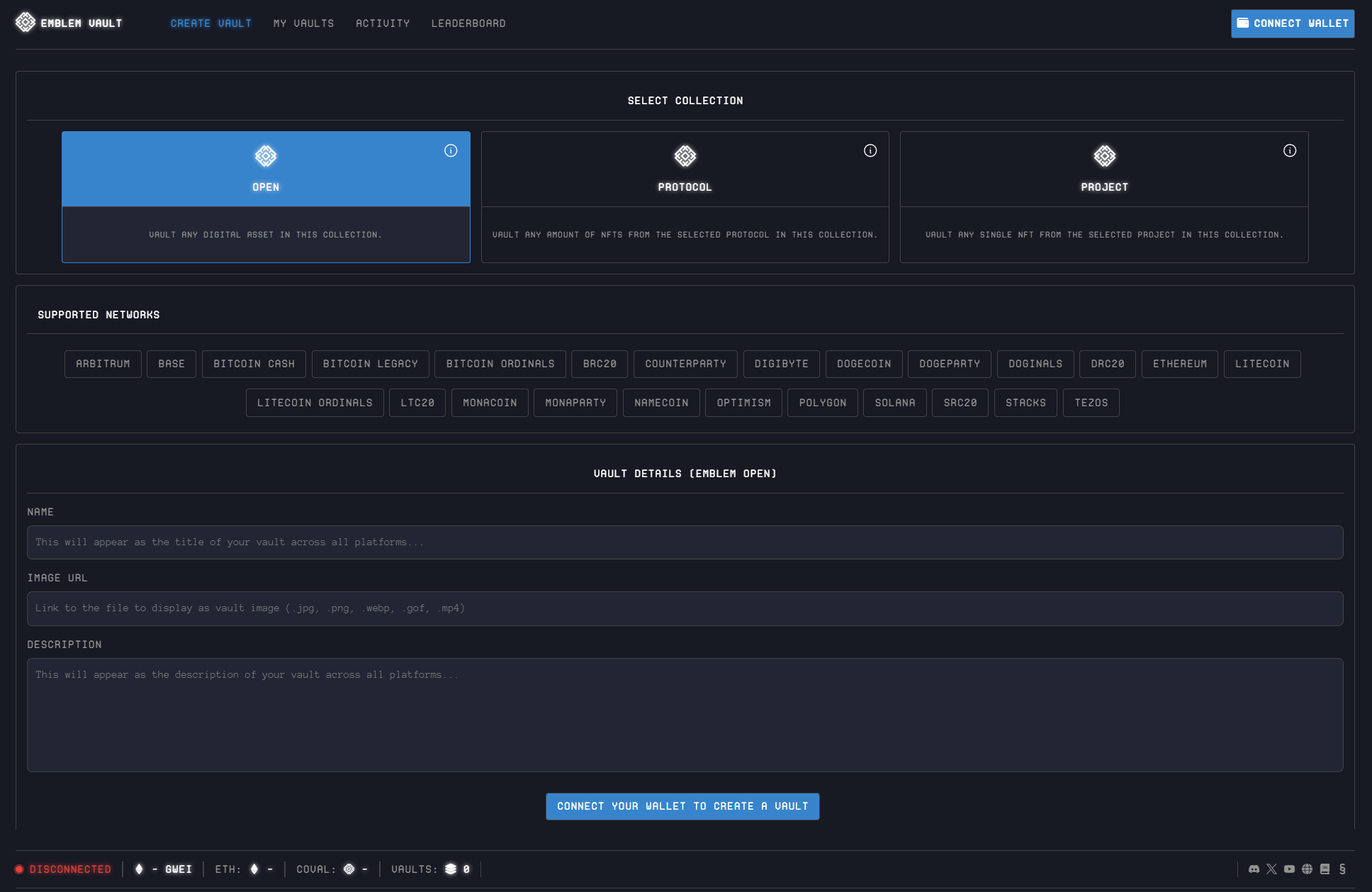
Task: Select the Bitcoin Legacy network chip
Action: tap(371, 364)
